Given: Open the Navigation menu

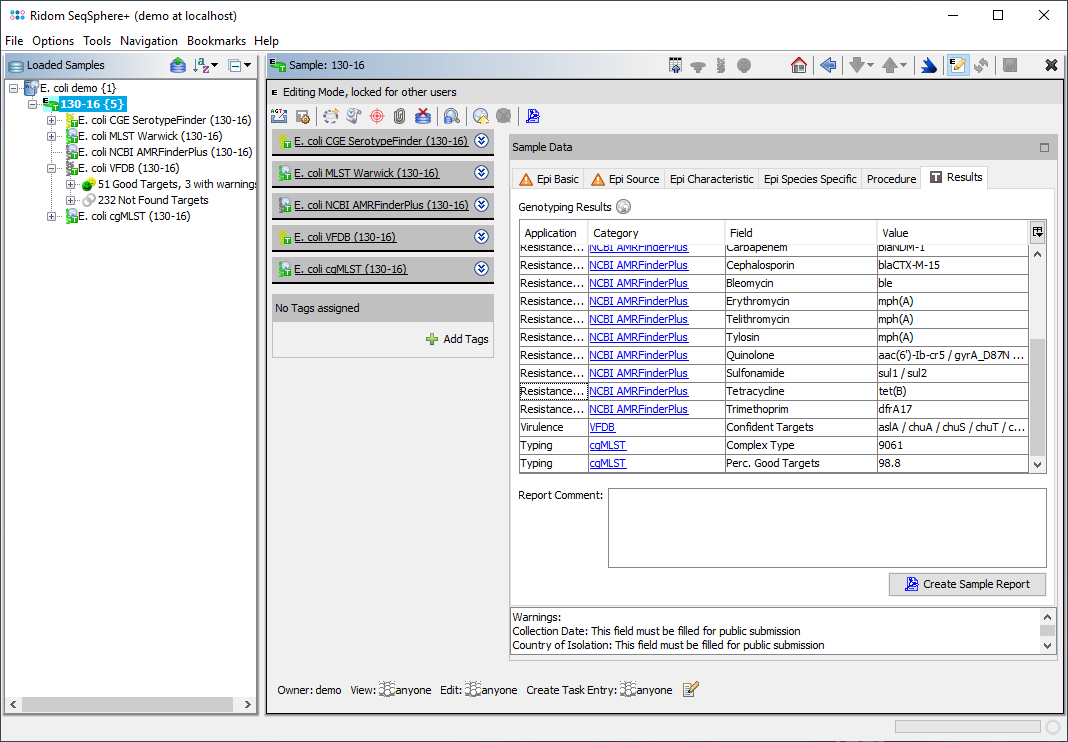Looking at the screenshot, I should (x=148, y=41).
